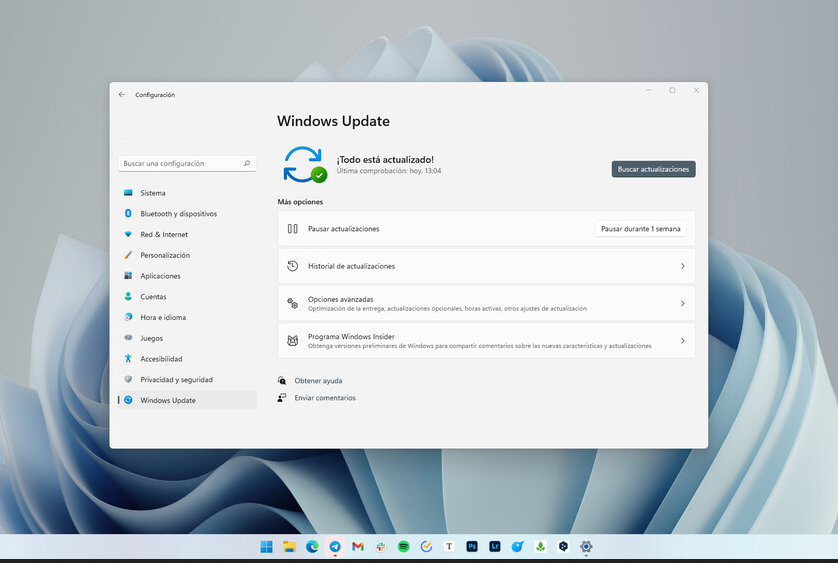Expand the Opciones avanzadas chevron

pos(682,303)
